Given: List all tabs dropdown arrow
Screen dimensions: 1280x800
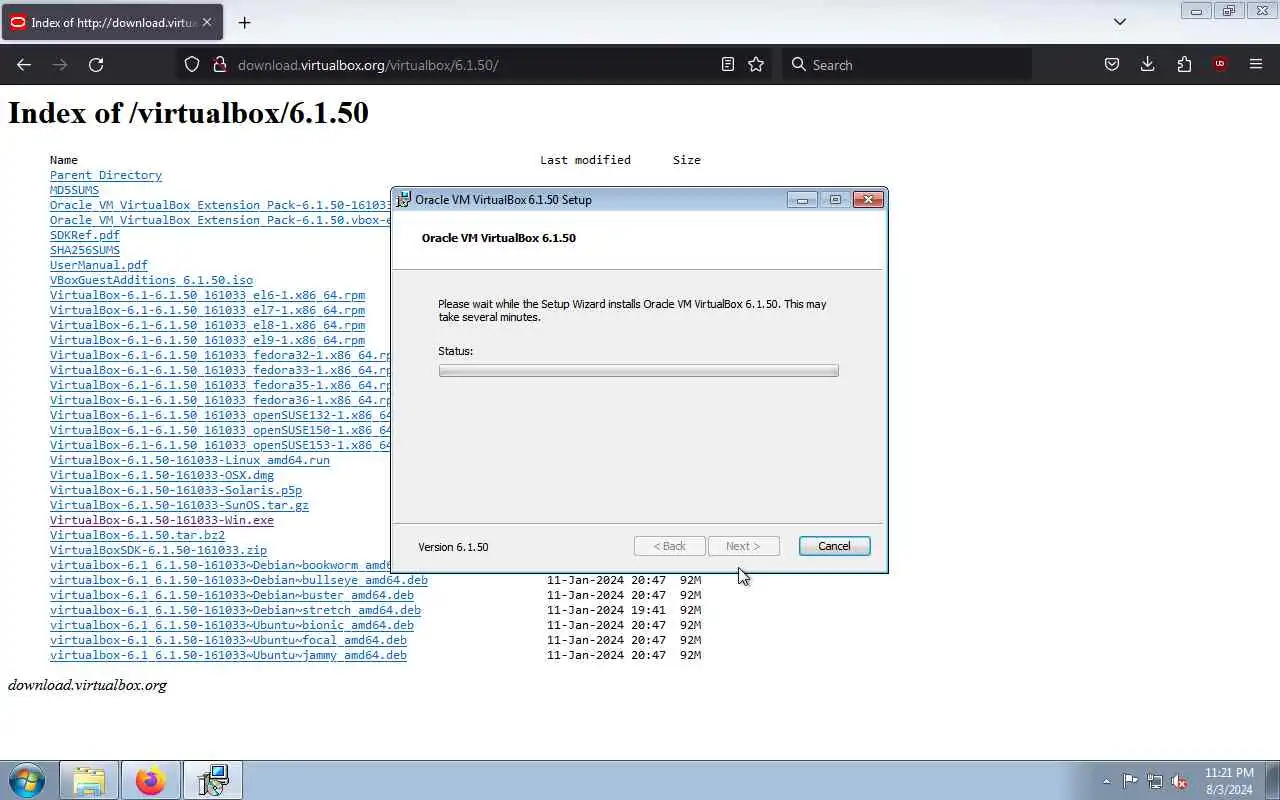Looking at the screenshot, I should pos(1120,22).
